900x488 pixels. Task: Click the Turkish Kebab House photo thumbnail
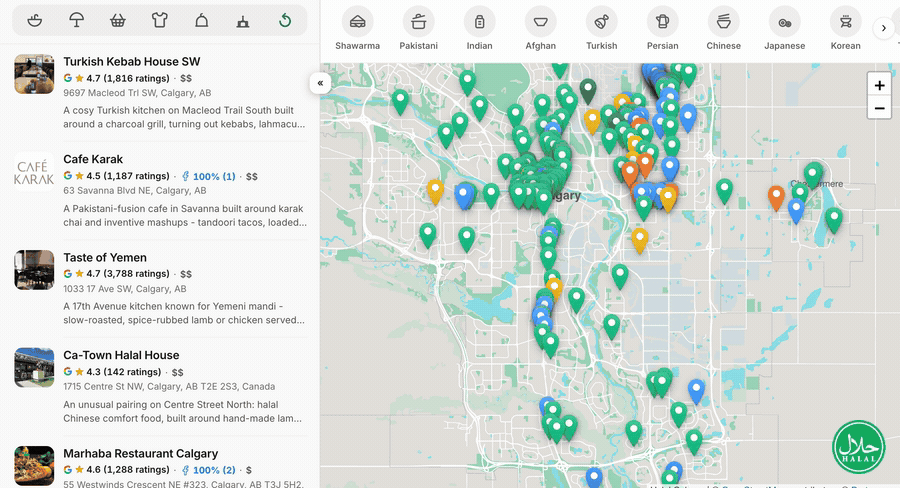click(x=34, y=74)
